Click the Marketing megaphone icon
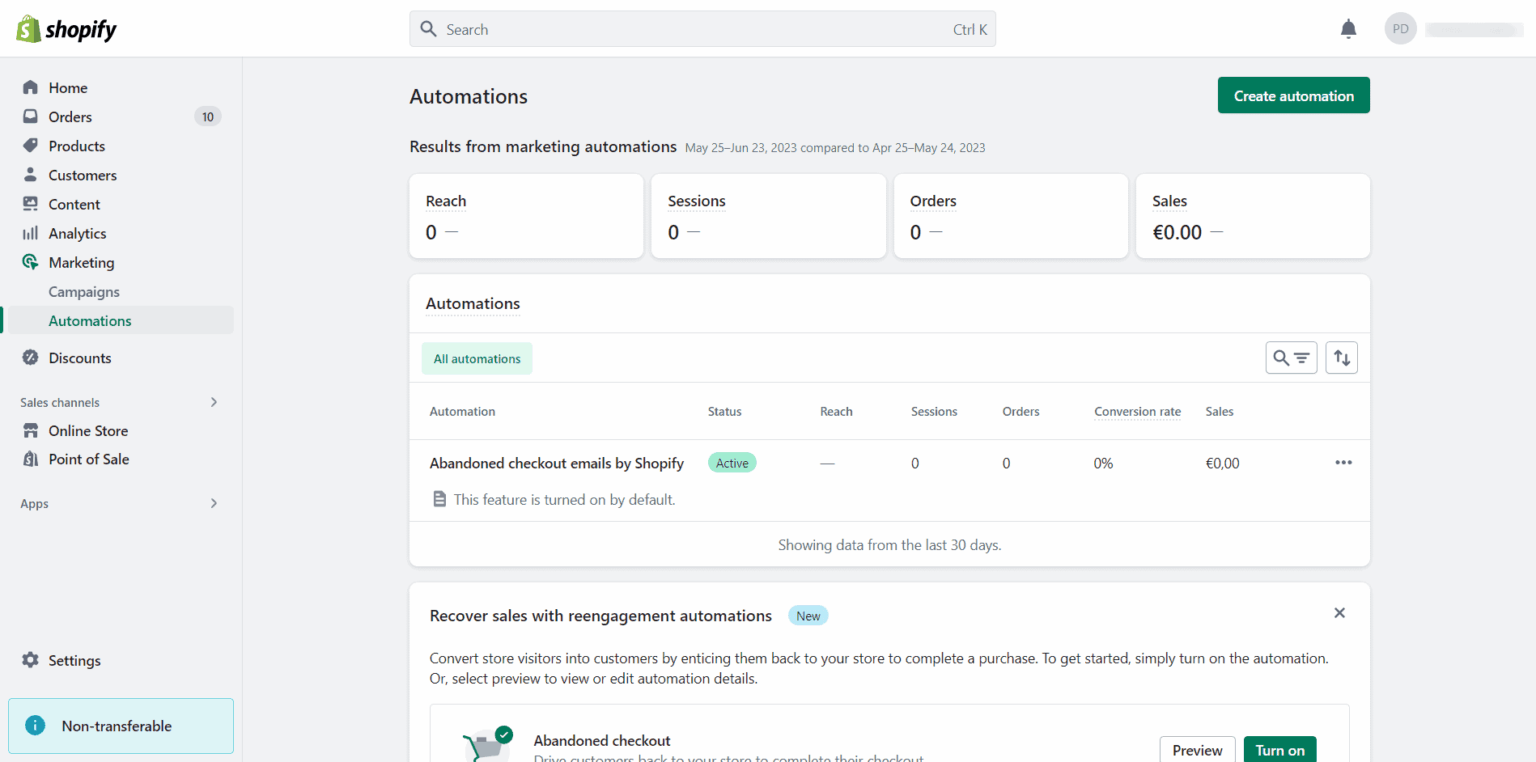The width and height of the screenshot is (1536, 762). click(x=30, y=262)
